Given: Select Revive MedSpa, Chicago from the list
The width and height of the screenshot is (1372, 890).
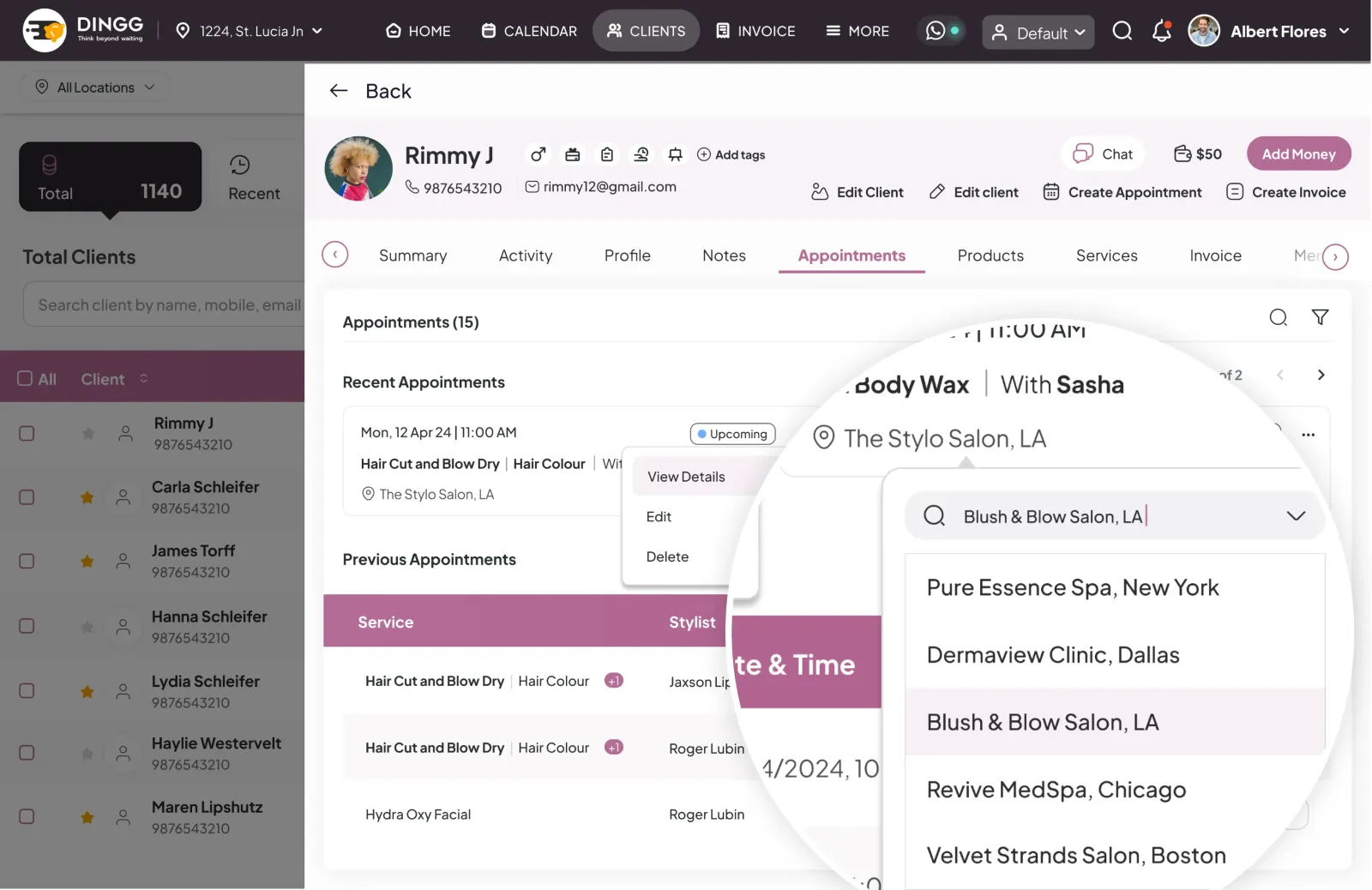Looking at the screenshot, I should 1115,790.
